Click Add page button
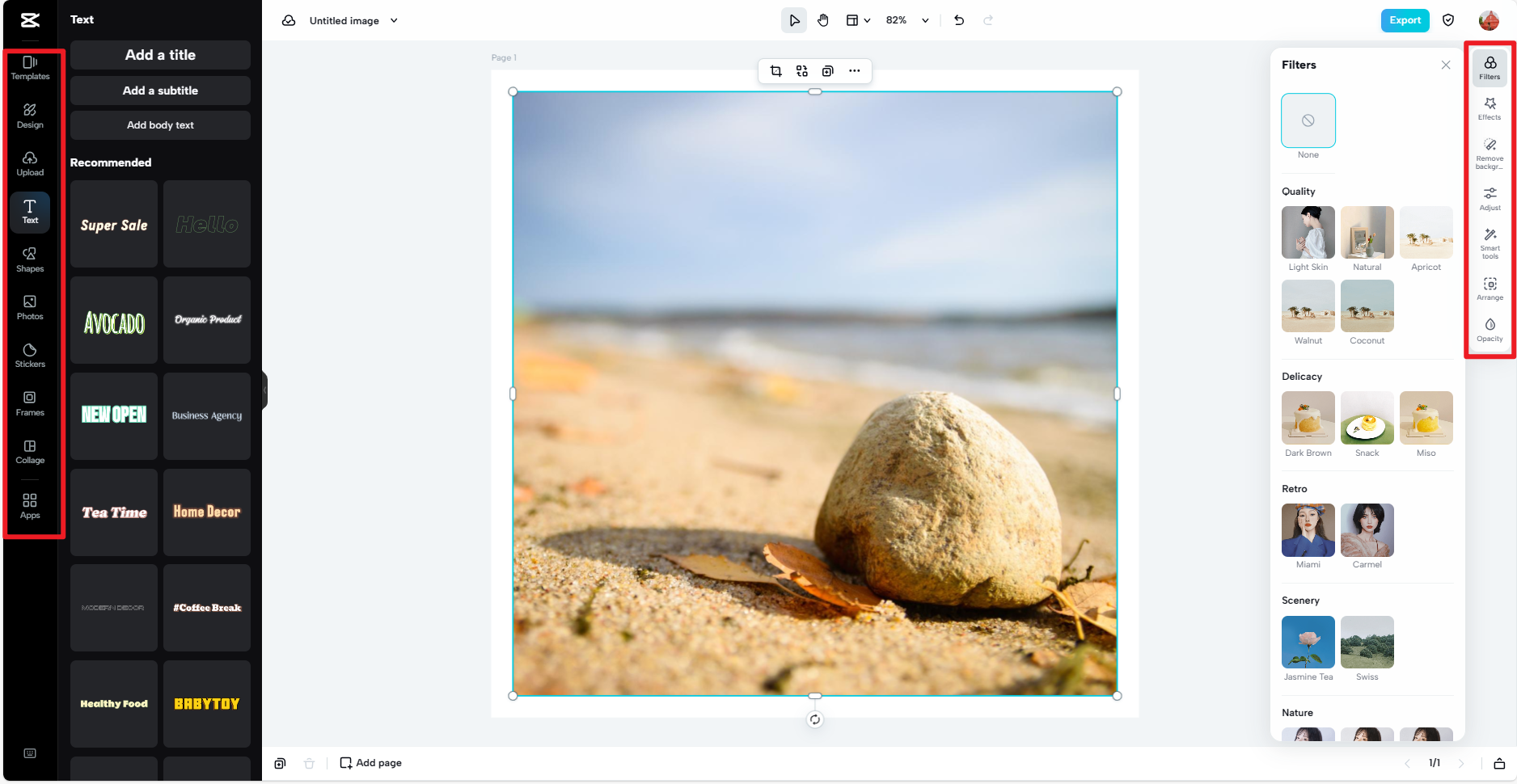 click(371, 763)
